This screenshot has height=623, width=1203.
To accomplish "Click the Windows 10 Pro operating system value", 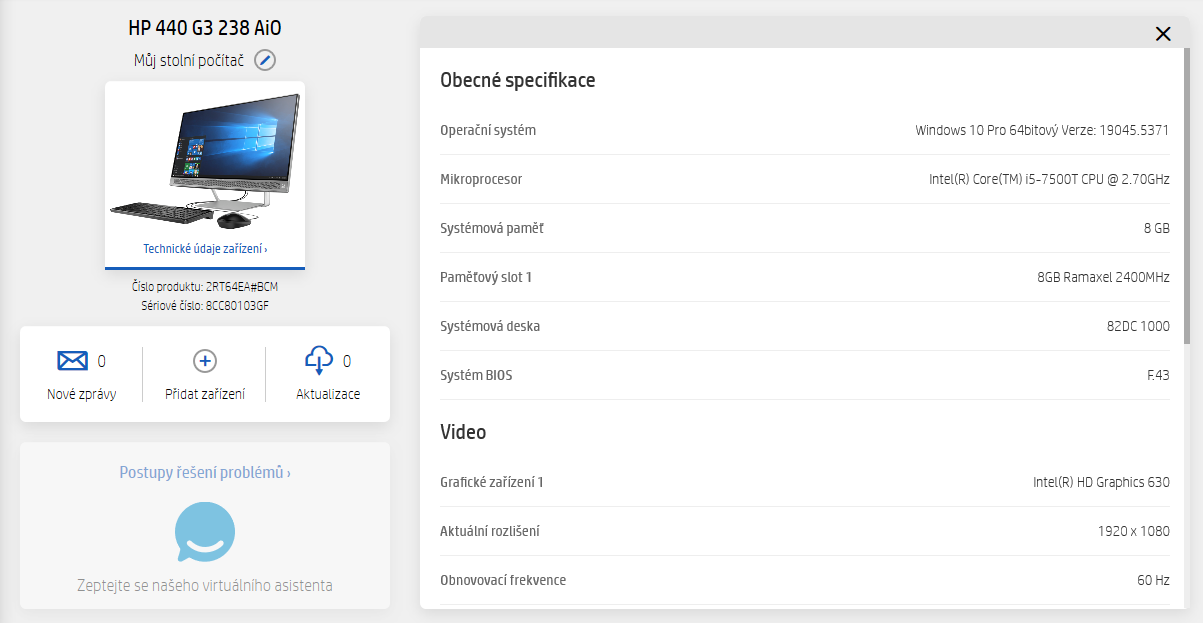I will (x=1042, y=130).
